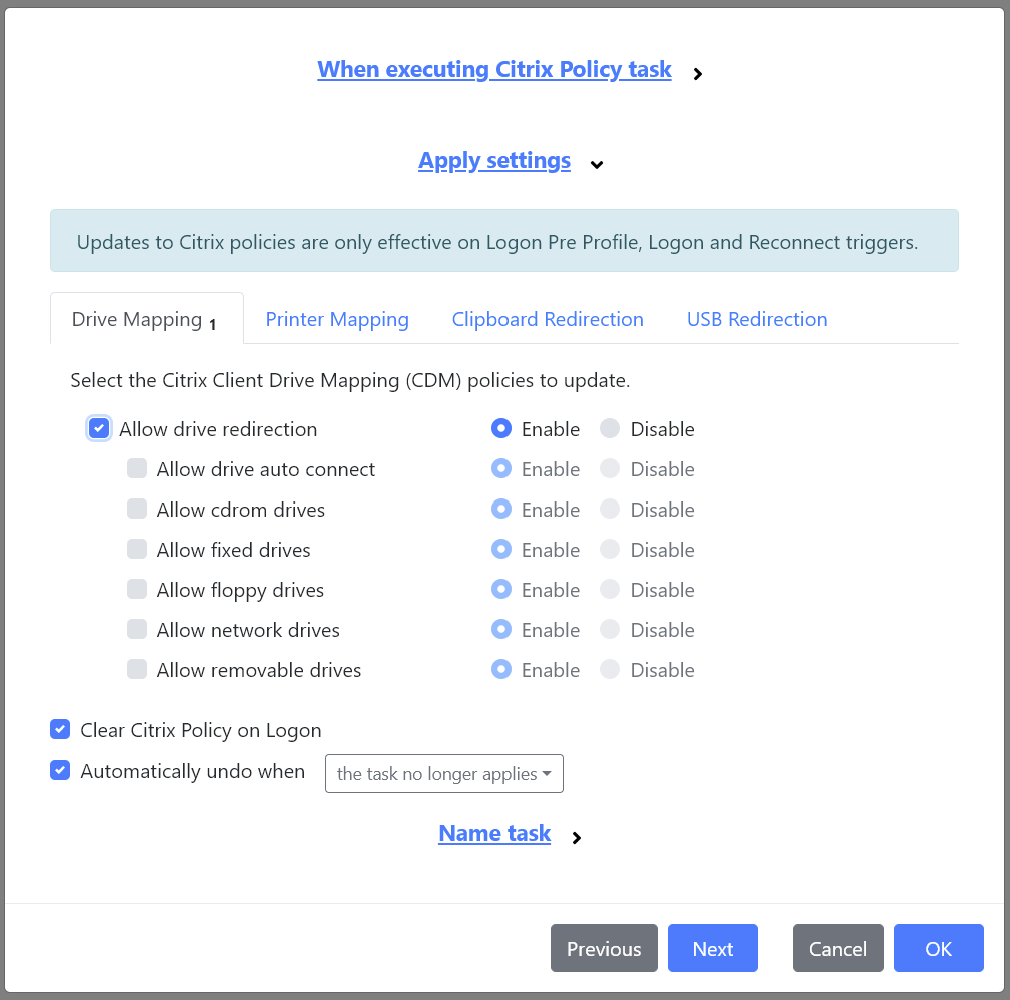Check the Allow fixed drives option
Image resolution: width=1010 pixels, height=1000 pixels.
(x=137, y=549)
